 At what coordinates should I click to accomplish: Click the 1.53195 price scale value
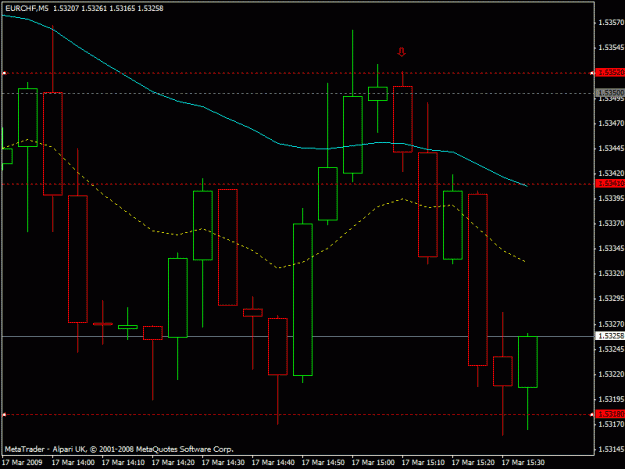click(611, 399)
